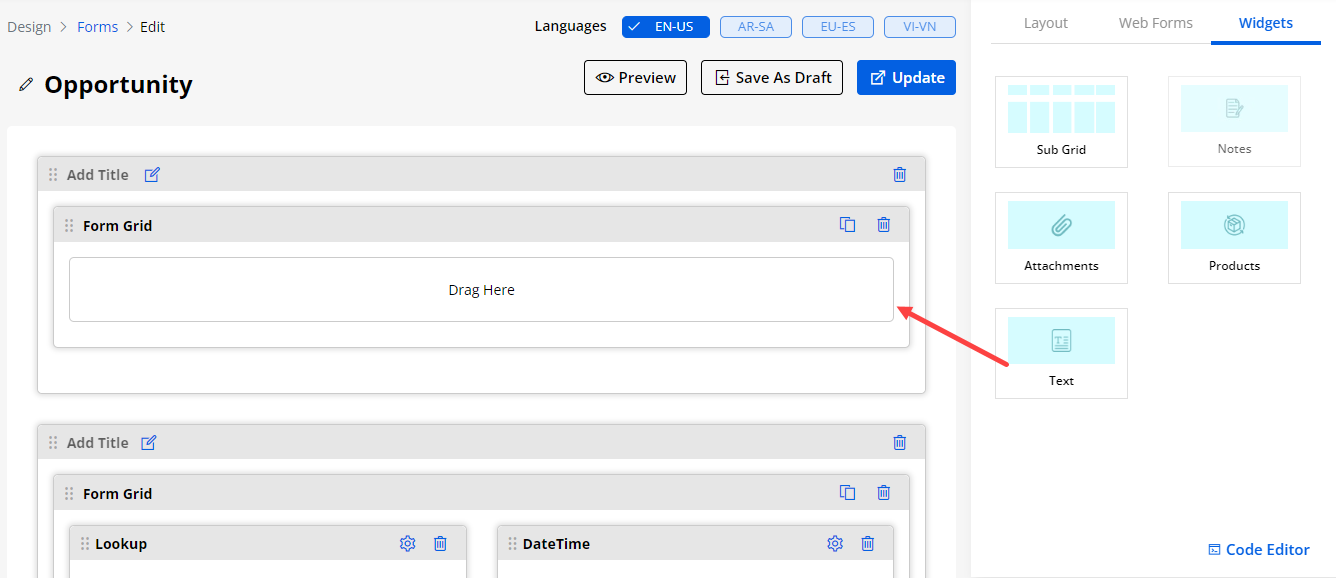1336x578 pixels.
Task: Click the Preview button
Action: (x=635, y=78)
